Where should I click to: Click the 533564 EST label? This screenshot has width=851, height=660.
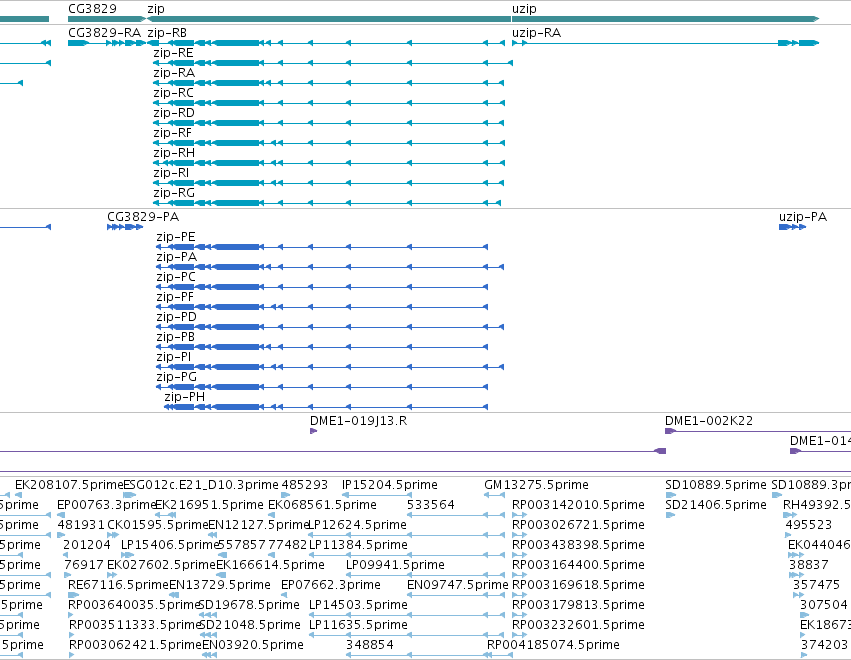[x=430, y=505]
